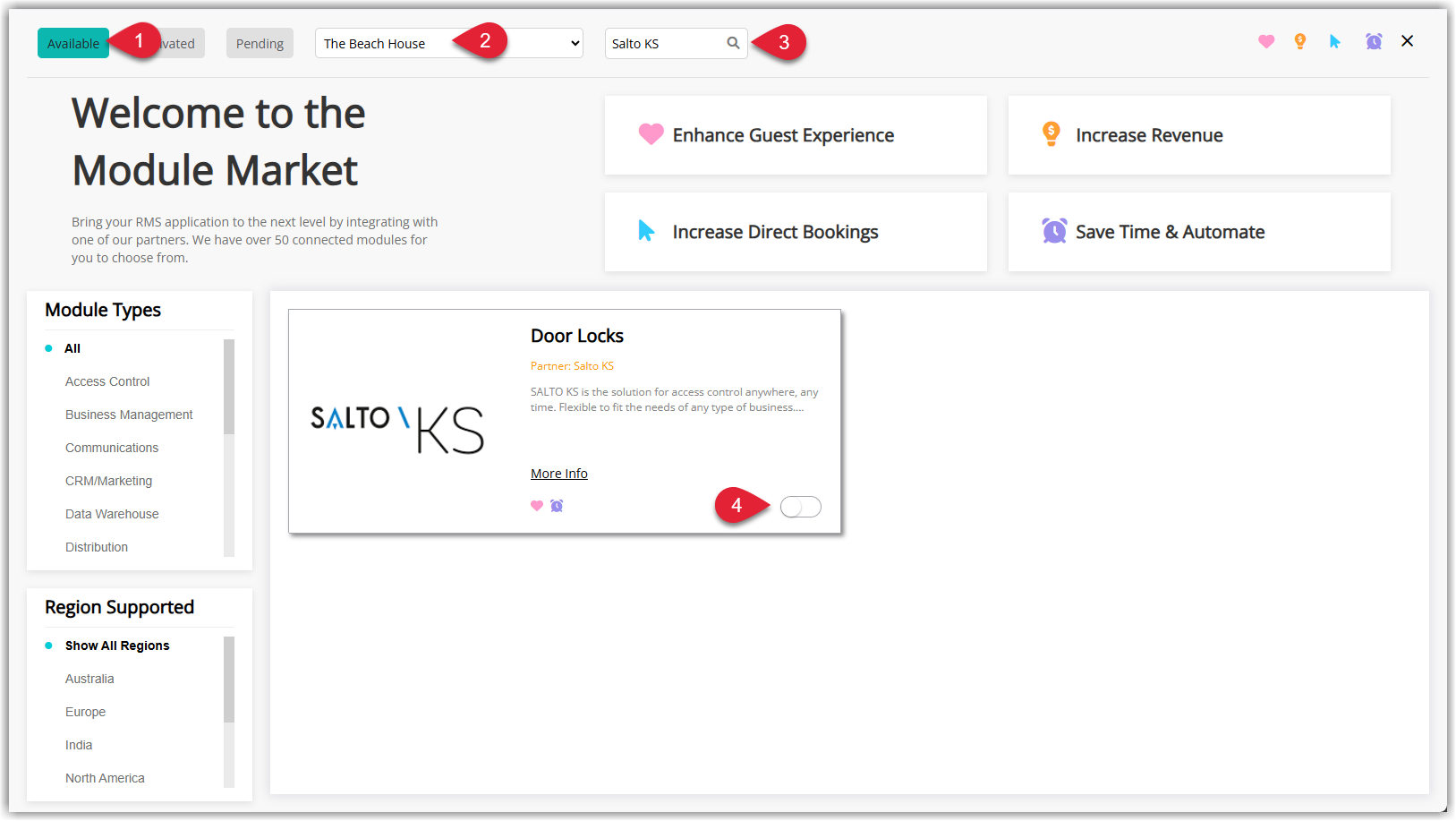This screenshot has height=821, width=1456.
Task: Filter by Business Management module type
Action: [x=129, y=415]
